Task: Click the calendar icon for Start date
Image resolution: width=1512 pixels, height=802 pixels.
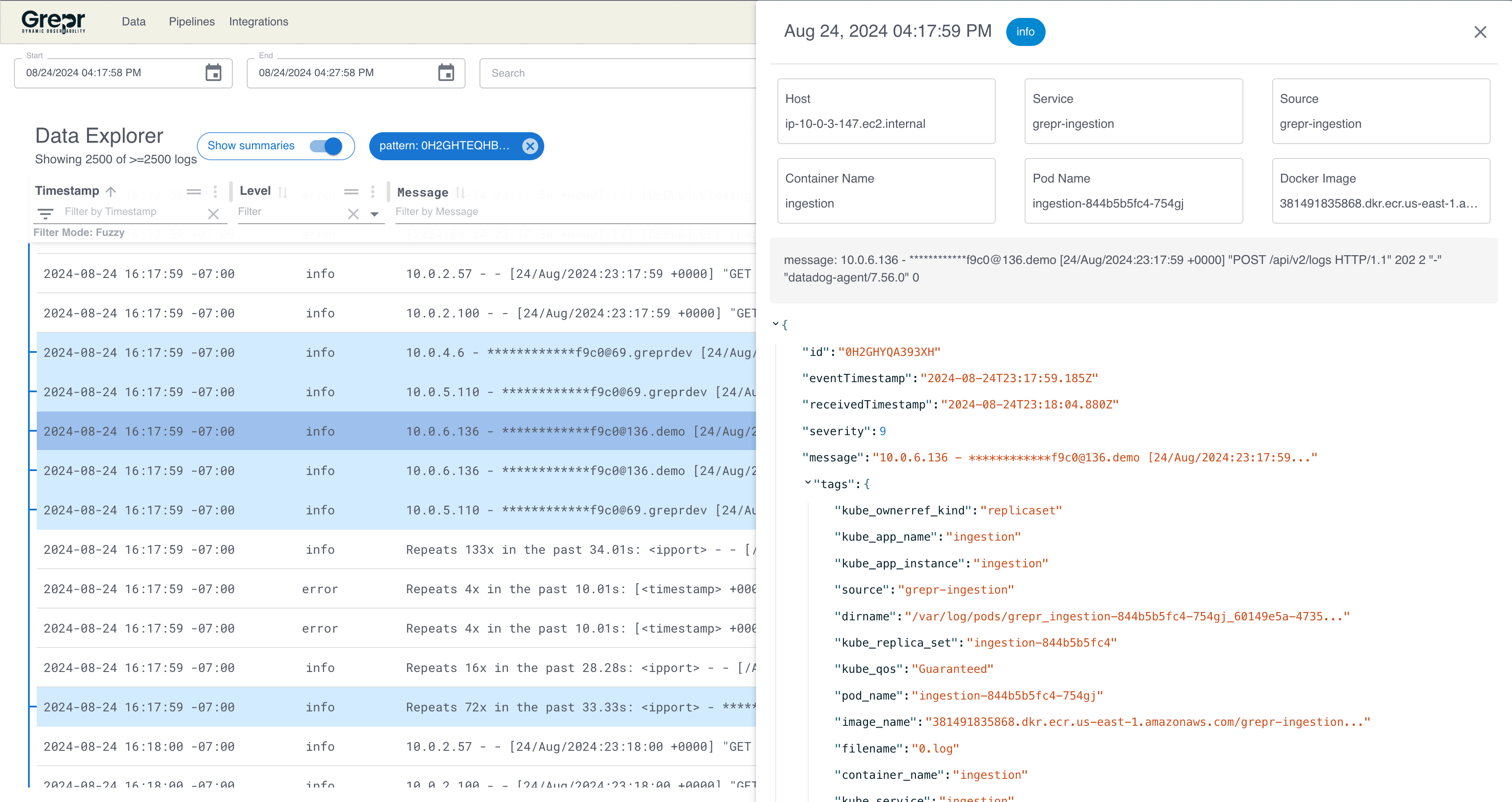Action: (213, 72)
